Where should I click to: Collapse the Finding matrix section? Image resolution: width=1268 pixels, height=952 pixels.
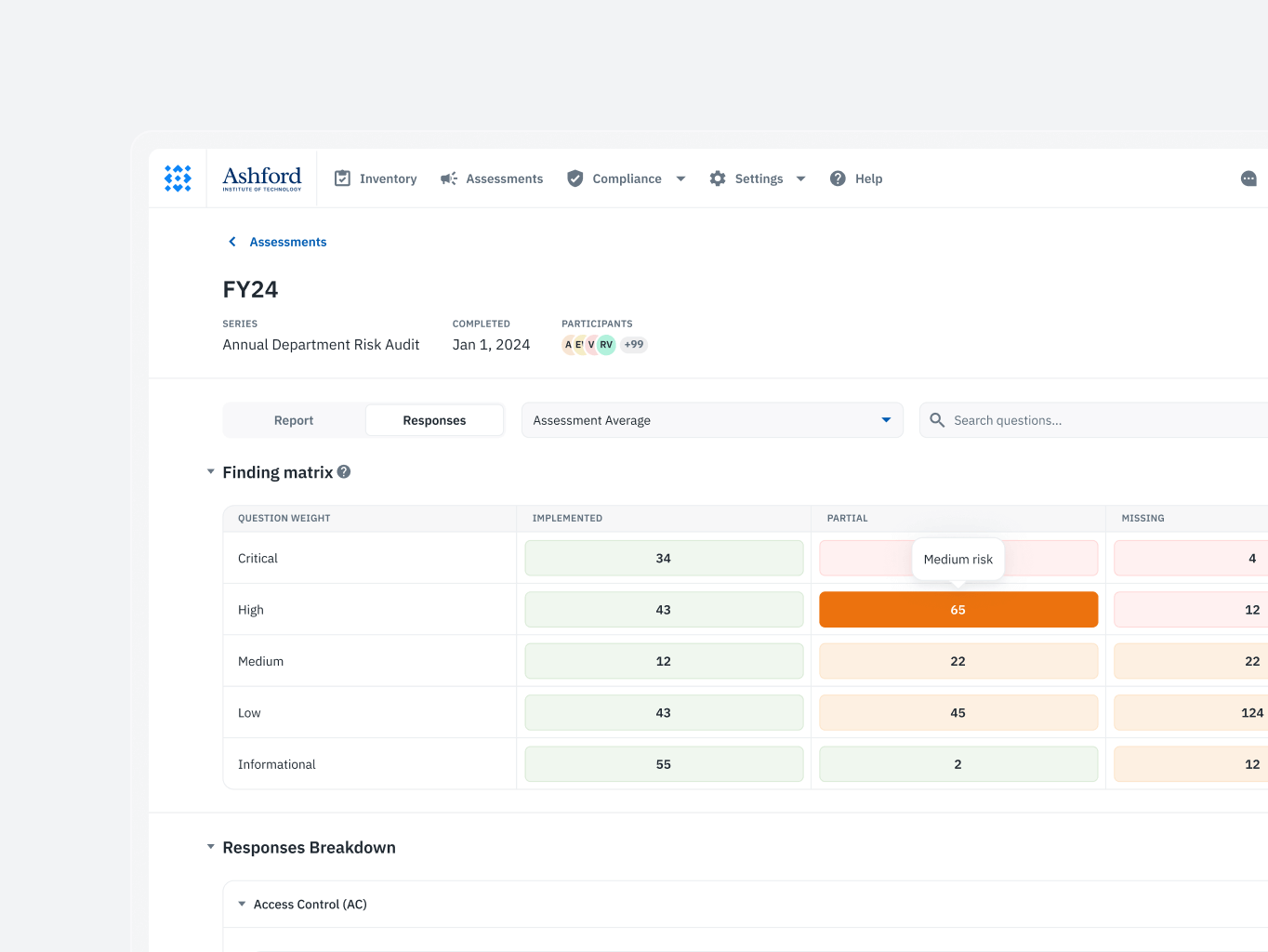coord(209,471)
